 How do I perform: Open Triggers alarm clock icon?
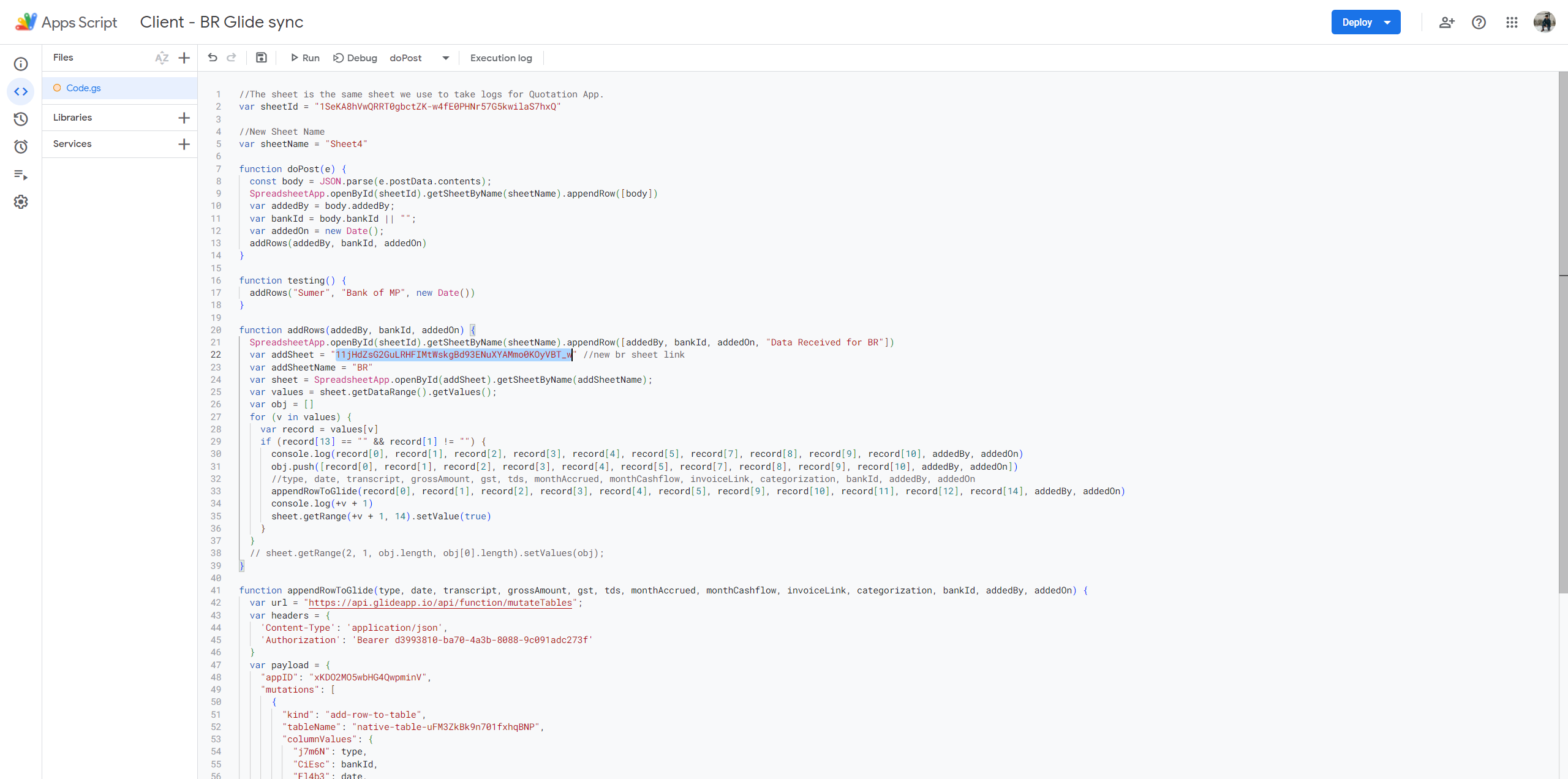coord(21,147)
